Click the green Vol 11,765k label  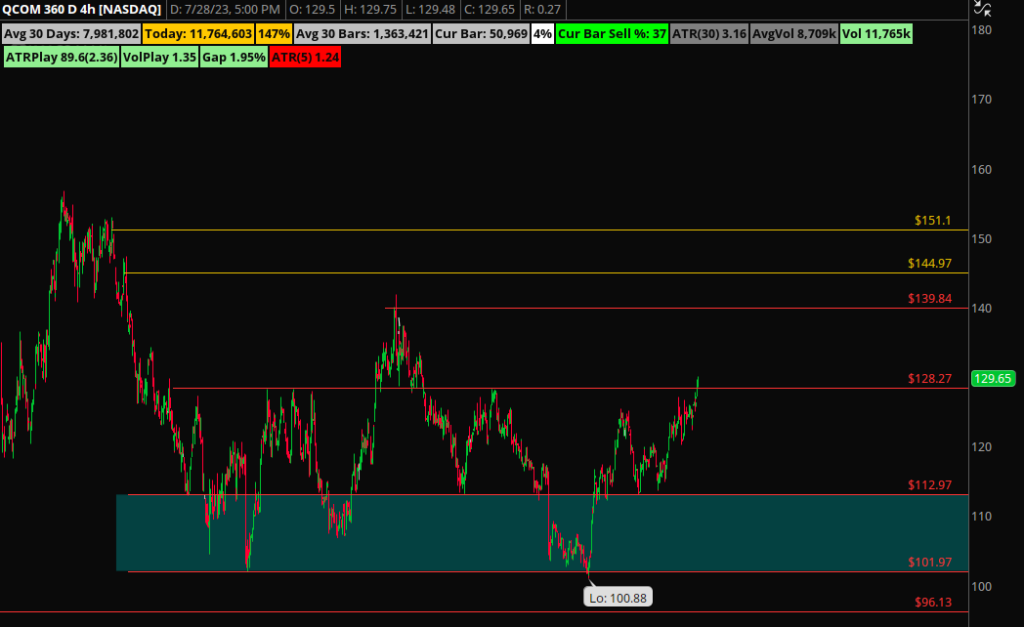(x=876, y=33)
